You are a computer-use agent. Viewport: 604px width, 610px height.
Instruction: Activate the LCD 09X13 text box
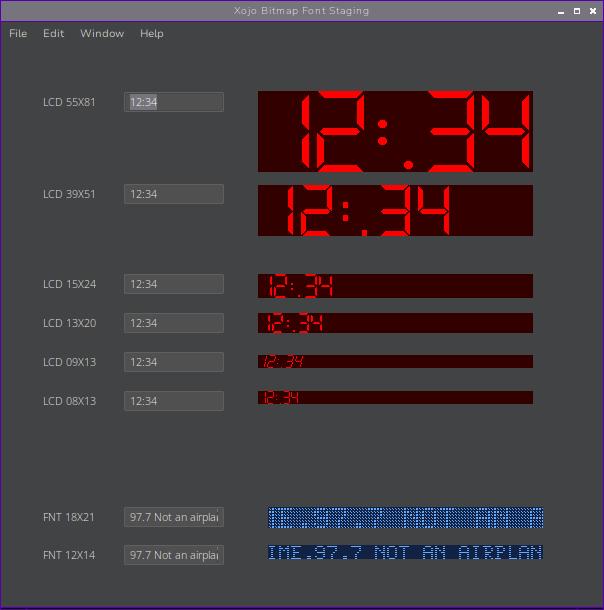coord(174,362)
